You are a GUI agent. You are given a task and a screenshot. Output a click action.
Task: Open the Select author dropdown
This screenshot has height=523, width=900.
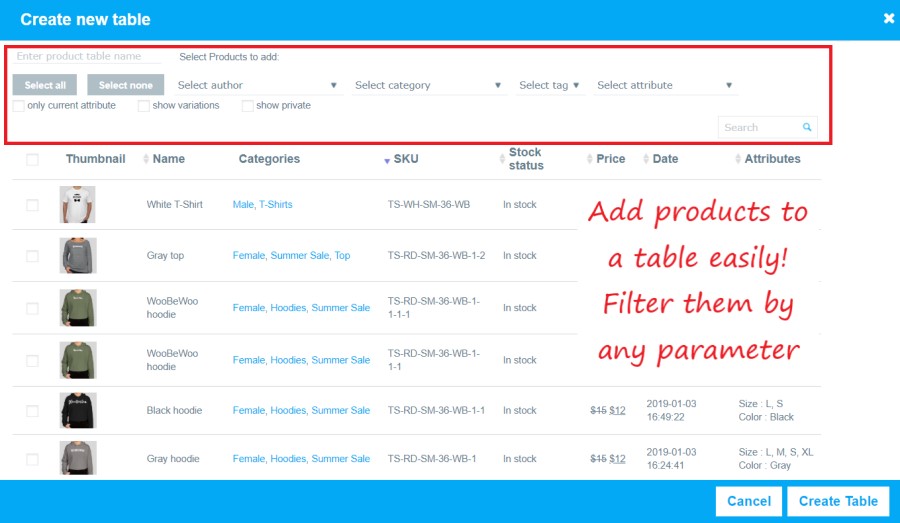click(x=257, y=85)
